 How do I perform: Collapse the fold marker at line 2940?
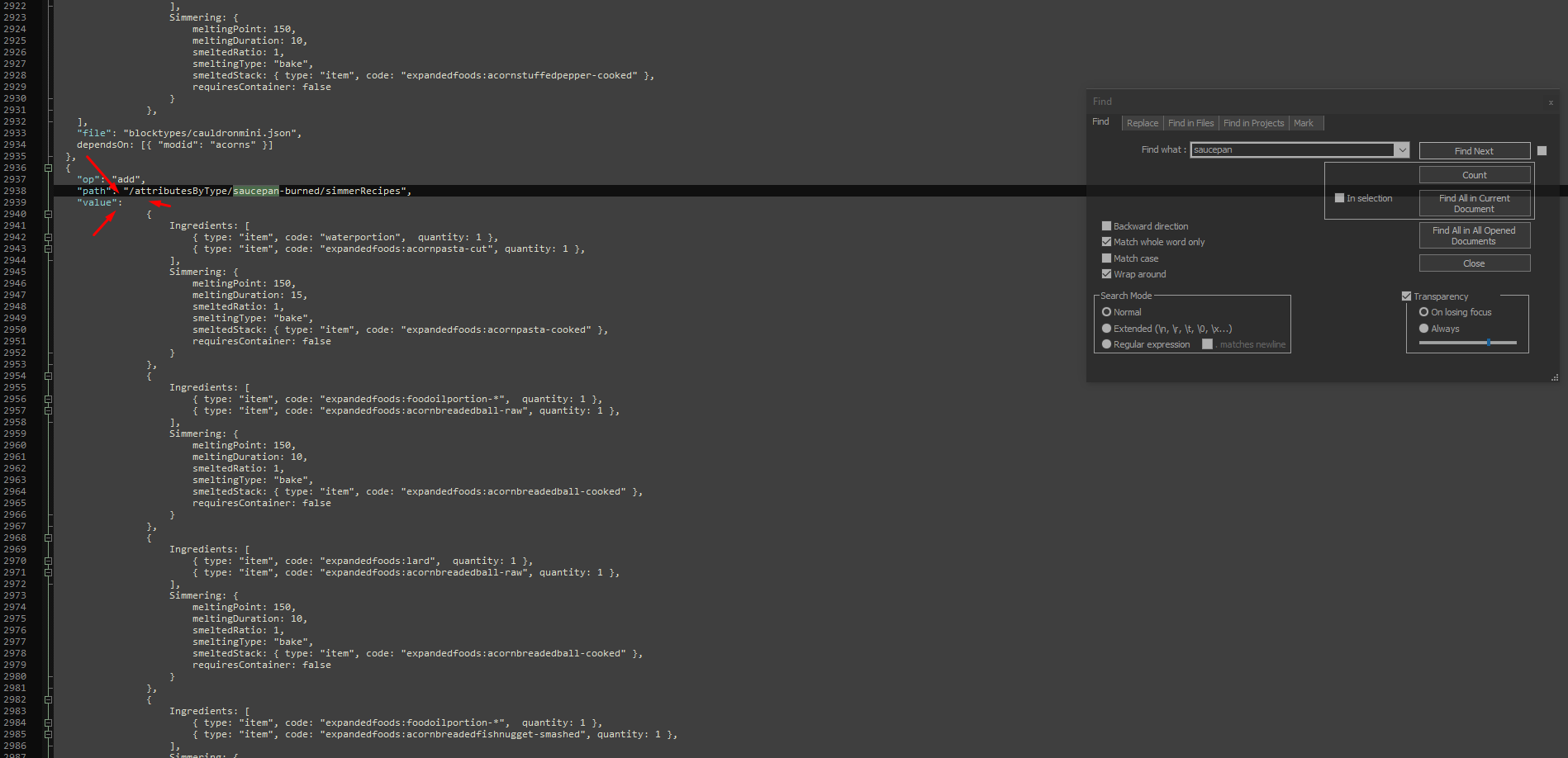48,214
